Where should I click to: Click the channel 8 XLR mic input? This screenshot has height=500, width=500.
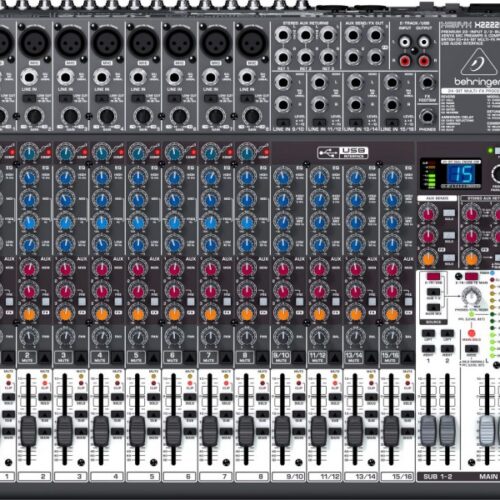pyautogui.click(x=252, y=43)
